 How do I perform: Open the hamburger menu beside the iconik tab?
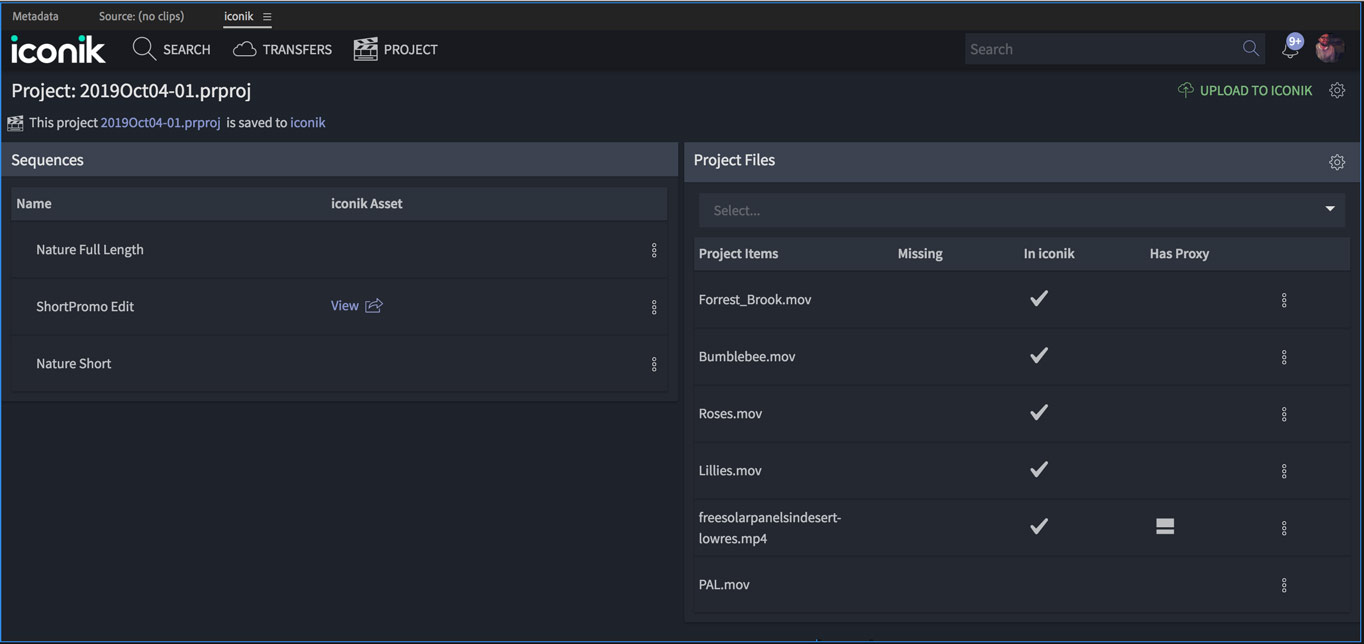point(265,16)
